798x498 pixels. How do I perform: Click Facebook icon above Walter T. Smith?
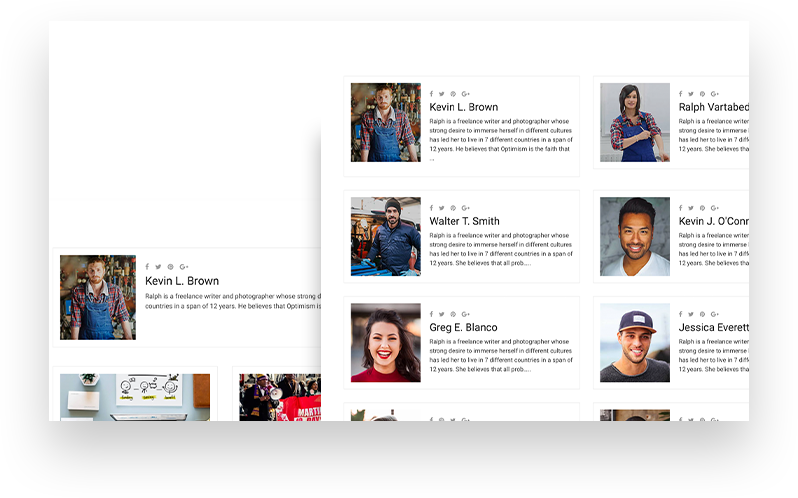(432, 208)
